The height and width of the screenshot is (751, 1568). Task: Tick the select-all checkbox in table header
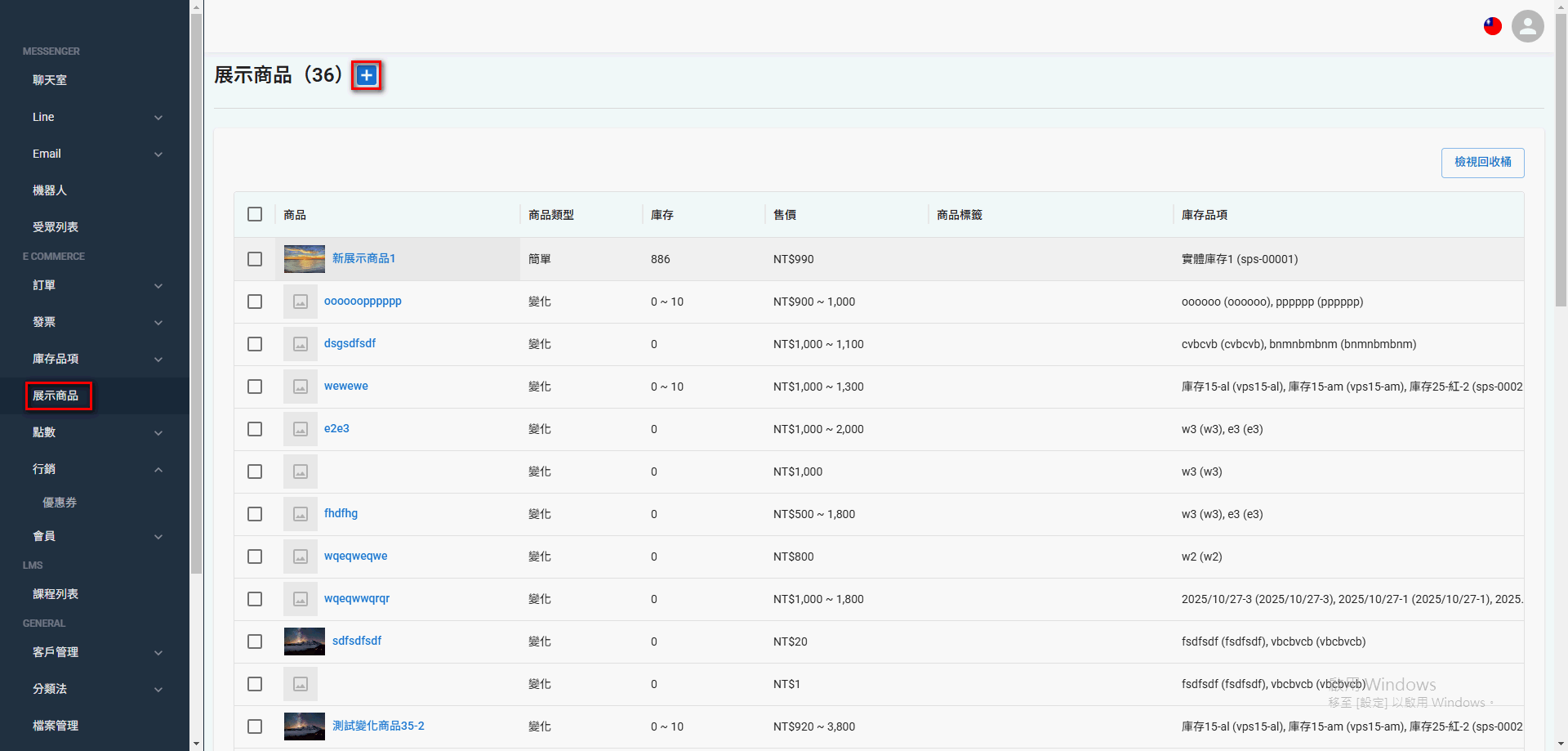click(255, 214)
